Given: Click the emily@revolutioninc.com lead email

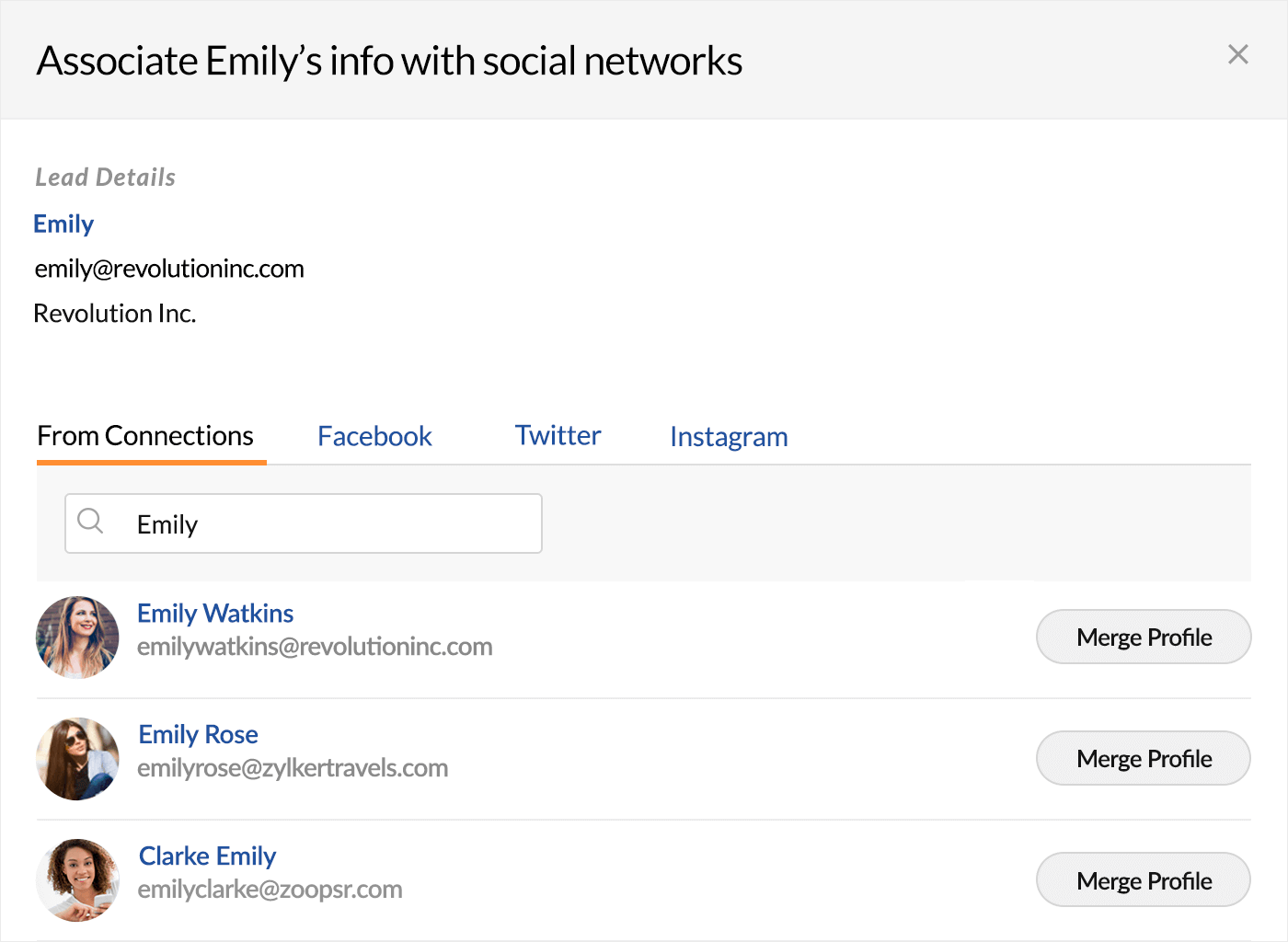Looking at the screenshot, I should [x=169, y=269].
